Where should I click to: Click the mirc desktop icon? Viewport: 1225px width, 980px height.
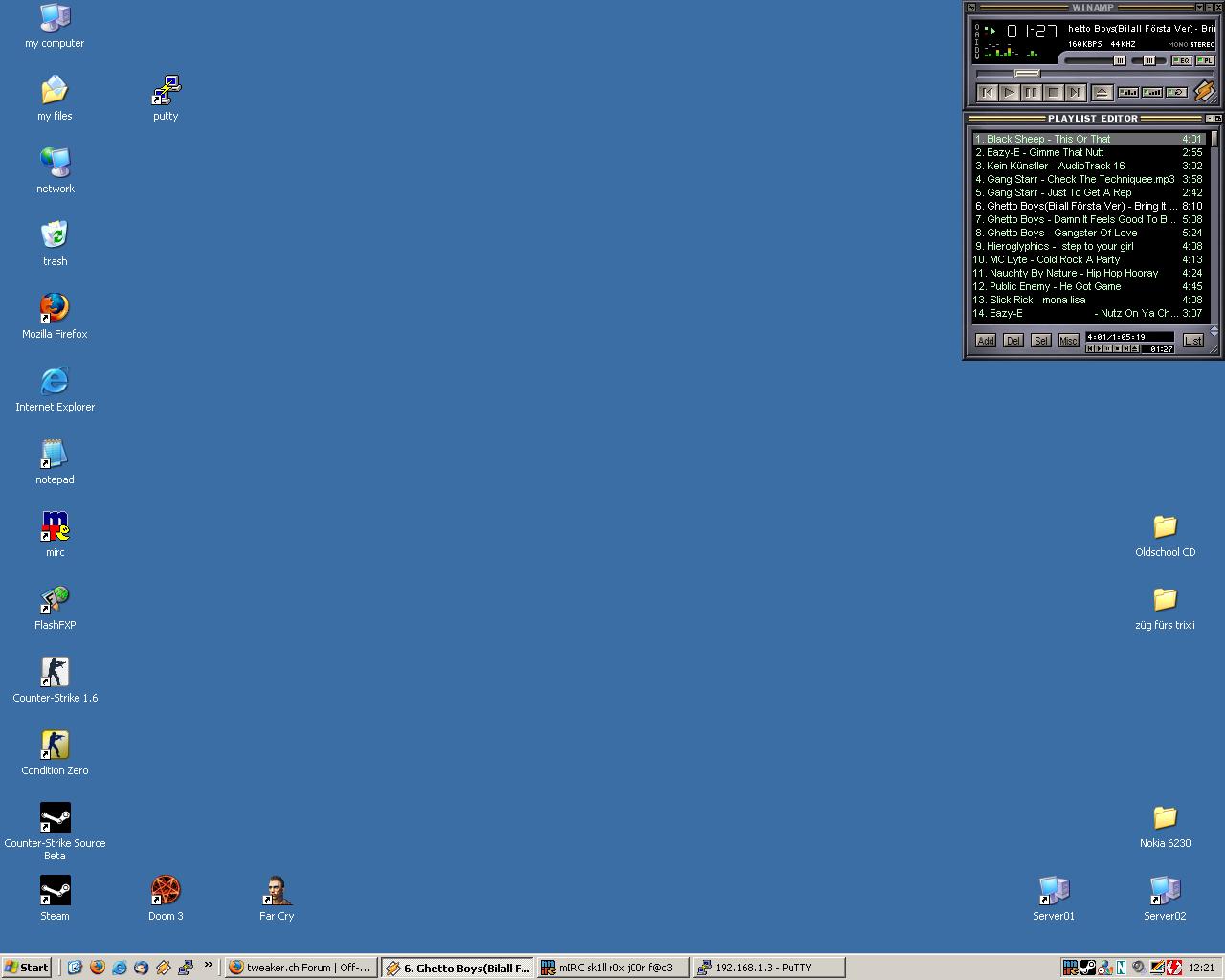pyautogui.click(x=55, y=527)
